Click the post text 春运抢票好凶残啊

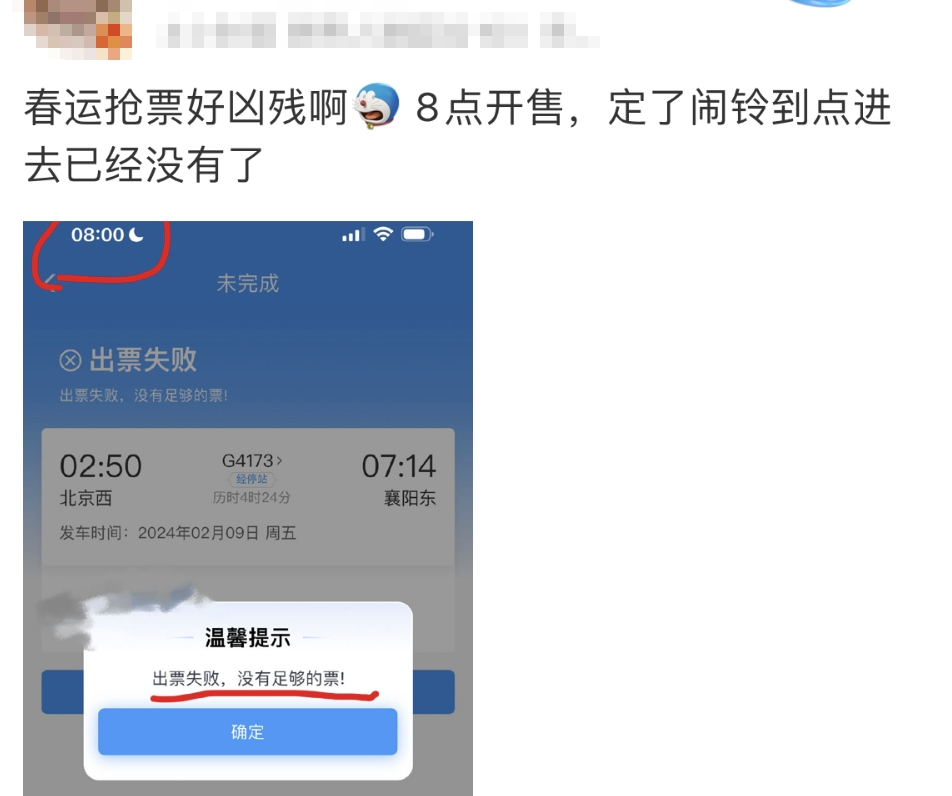point(186,107)
